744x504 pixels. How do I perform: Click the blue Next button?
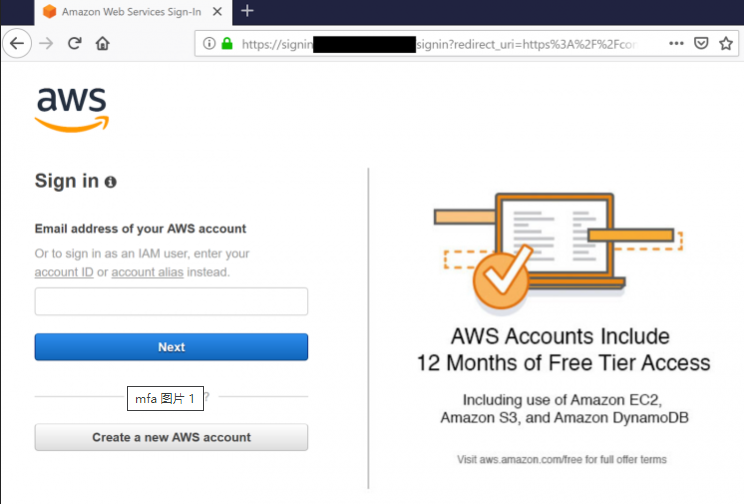[x=171, y=347]
